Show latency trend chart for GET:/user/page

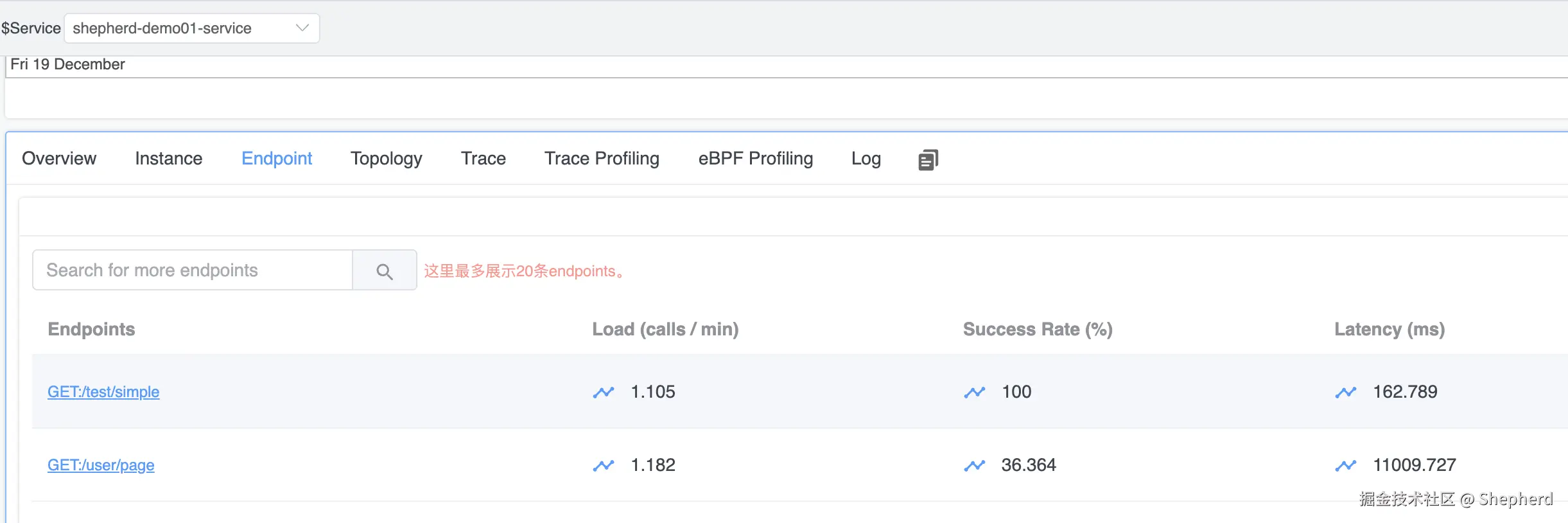pyautogui.click(x=1346, y=465)
